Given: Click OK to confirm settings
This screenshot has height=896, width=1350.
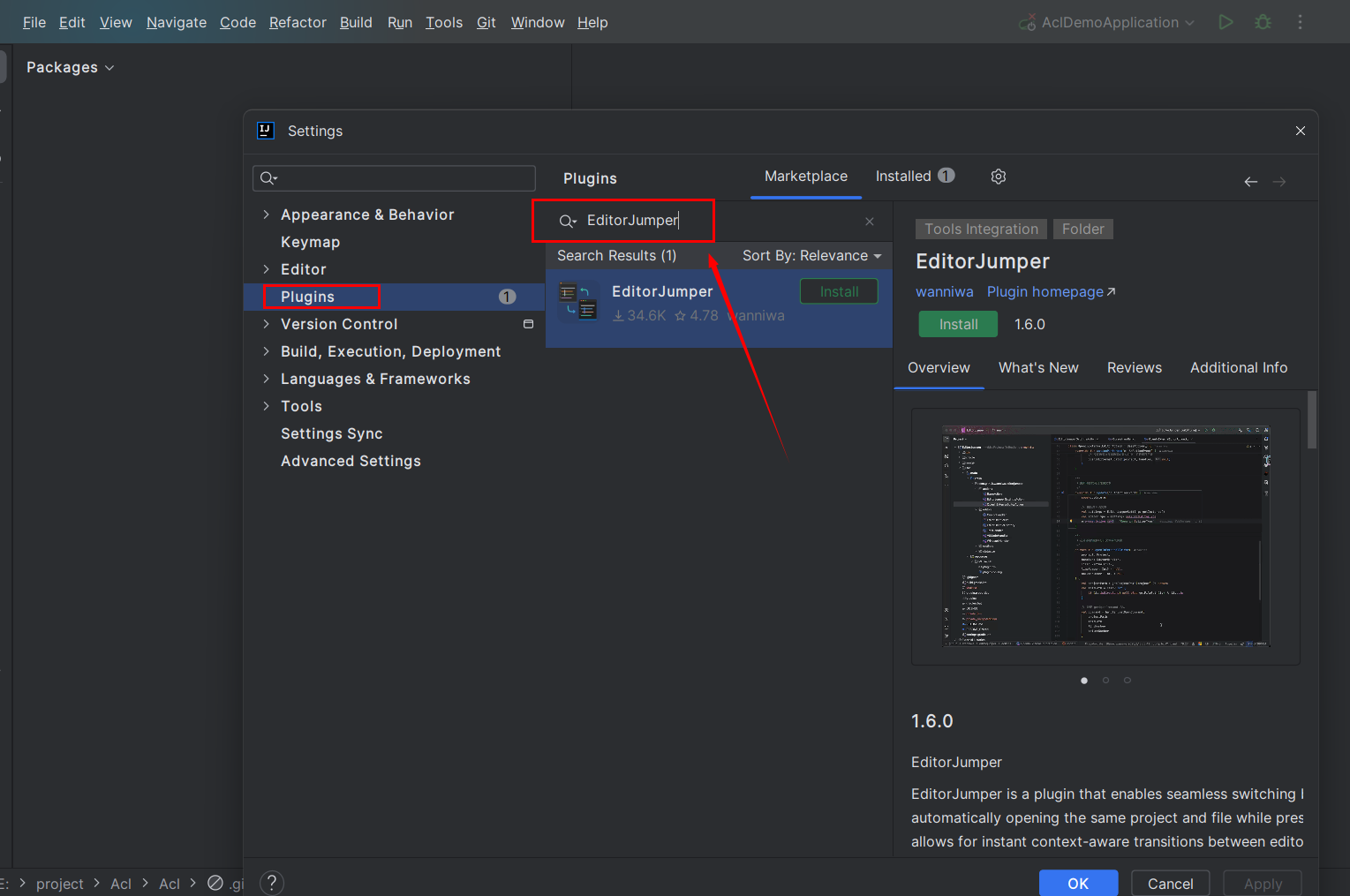Looking at the screenshot, I should (1078, 883).
